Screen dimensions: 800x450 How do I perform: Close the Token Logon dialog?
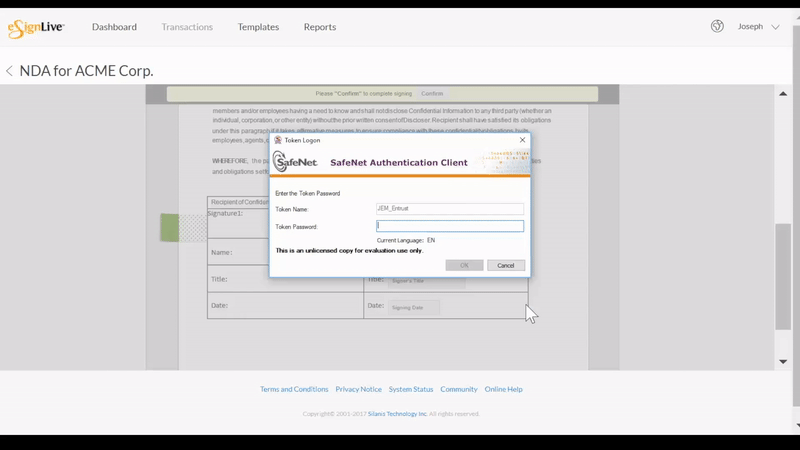point(522,140)
